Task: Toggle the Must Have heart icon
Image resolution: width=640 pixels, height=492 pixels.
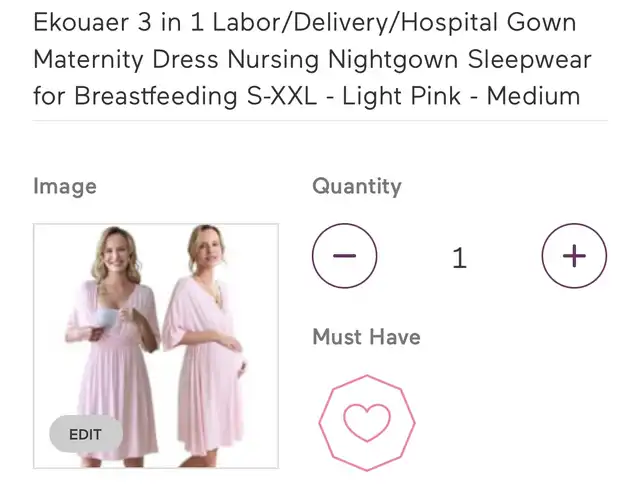Action: pos(367,423)
